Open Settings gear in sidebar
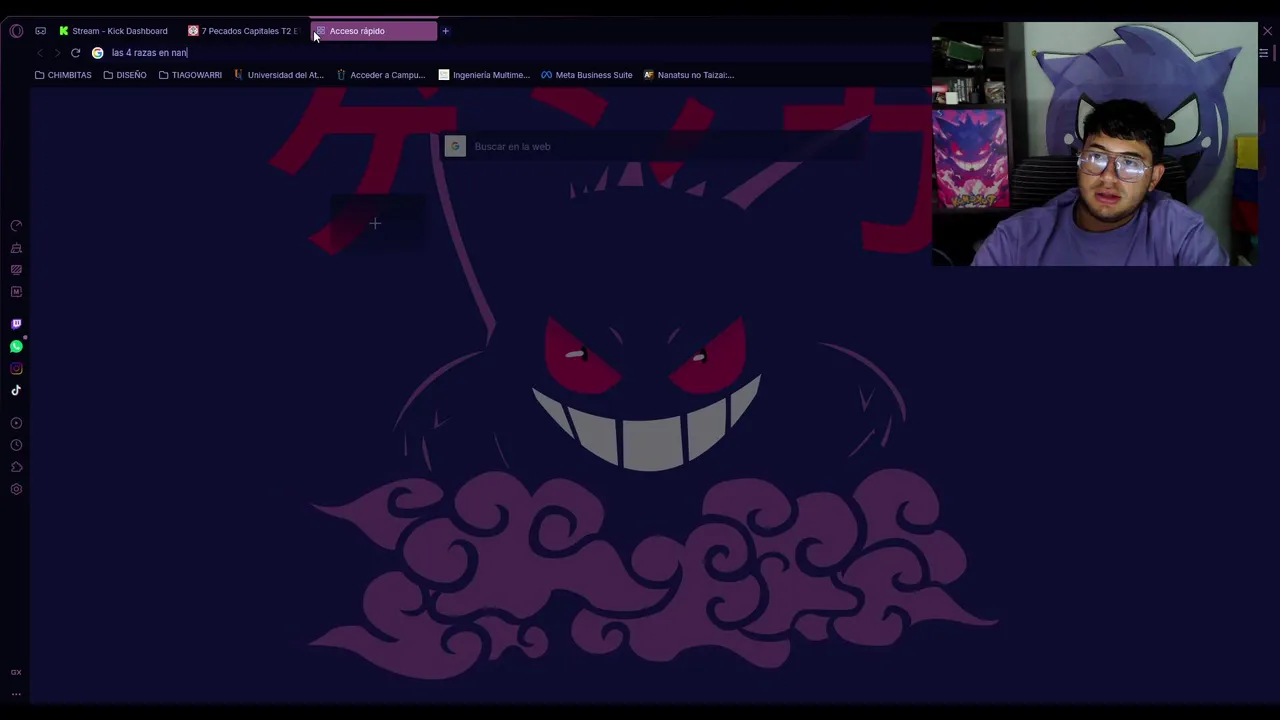 point(16,489)
